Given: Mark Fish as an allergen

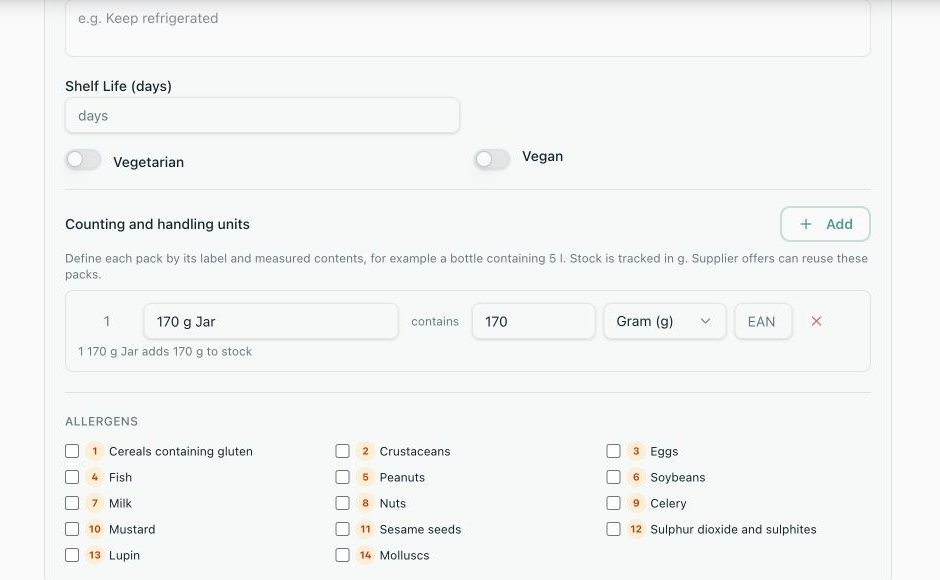Looking at the screenshot, I should [x=72, y=477].
